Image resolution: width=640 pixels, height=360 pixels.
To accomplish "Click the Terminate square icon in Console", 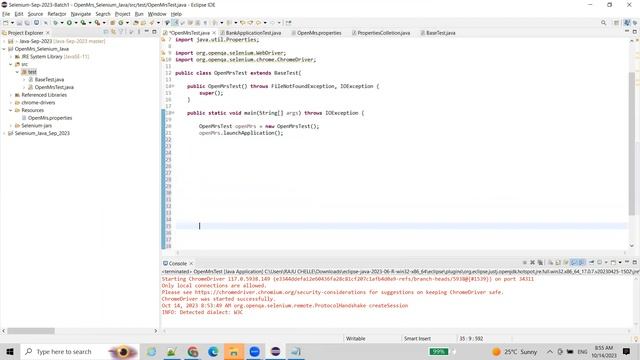I will pyautogui.click(x=524, y=262).
